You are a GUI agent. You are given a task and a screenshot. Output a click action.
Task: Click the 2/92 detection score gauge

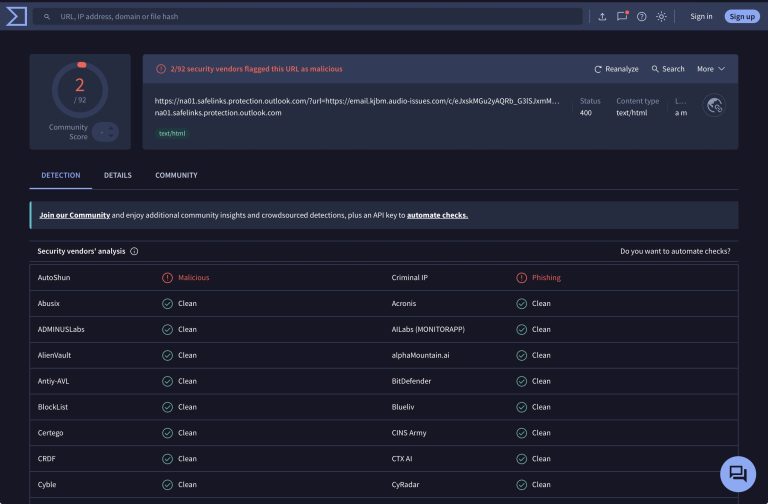click(80, 90)
